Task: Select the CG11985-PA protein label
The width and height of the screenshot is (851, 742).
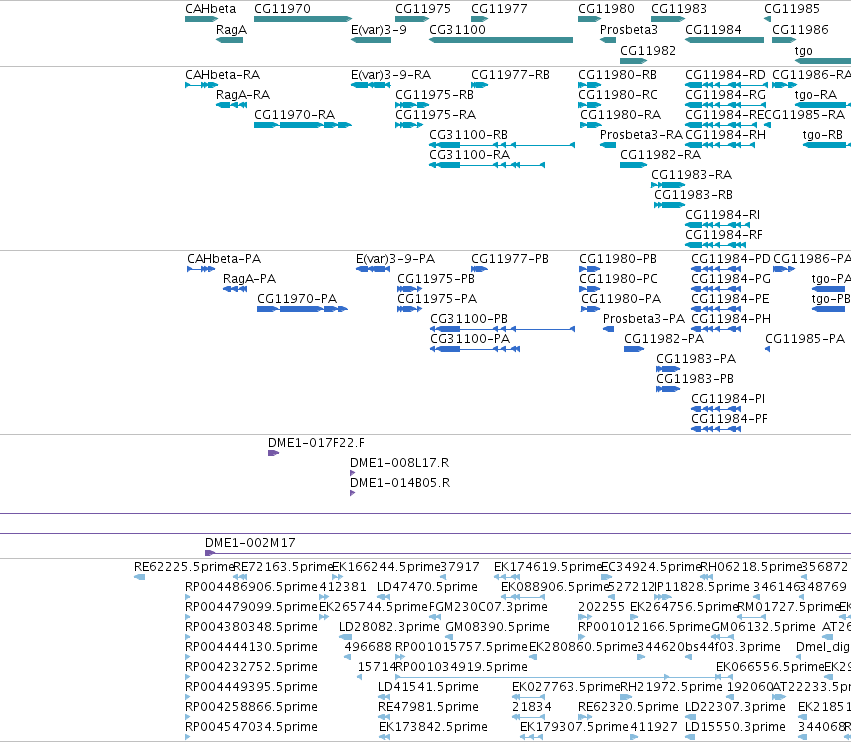Action: pos(805,339)
